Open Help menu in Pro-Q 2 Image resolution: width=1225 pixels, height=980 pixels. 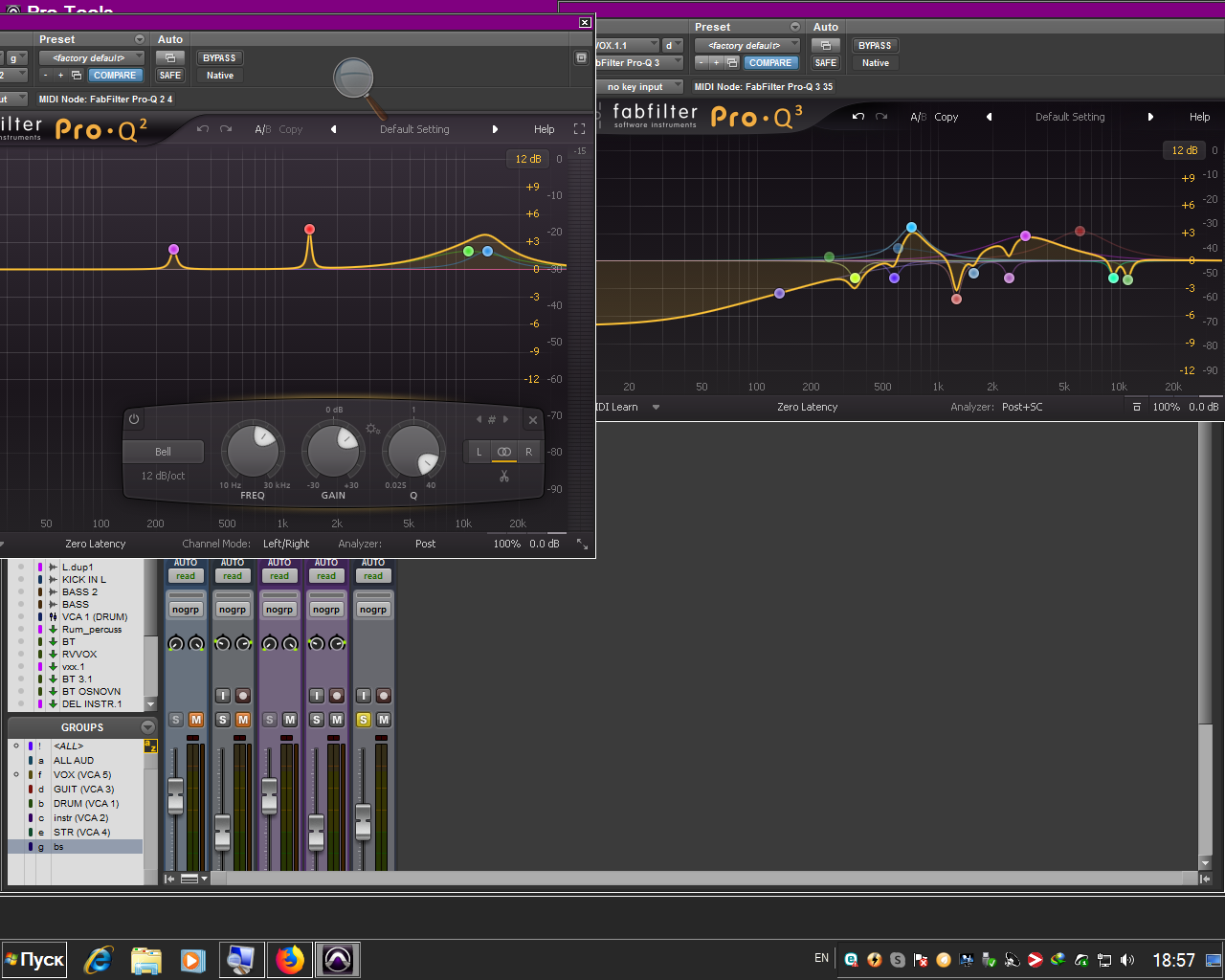pos(544,129)
